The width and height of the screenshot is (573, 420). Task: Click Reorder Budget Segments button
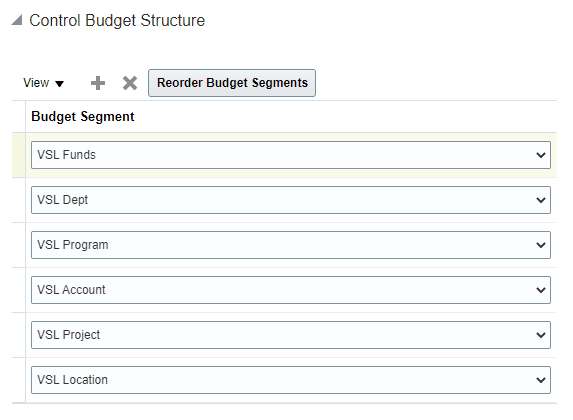[x=232, y=83]
